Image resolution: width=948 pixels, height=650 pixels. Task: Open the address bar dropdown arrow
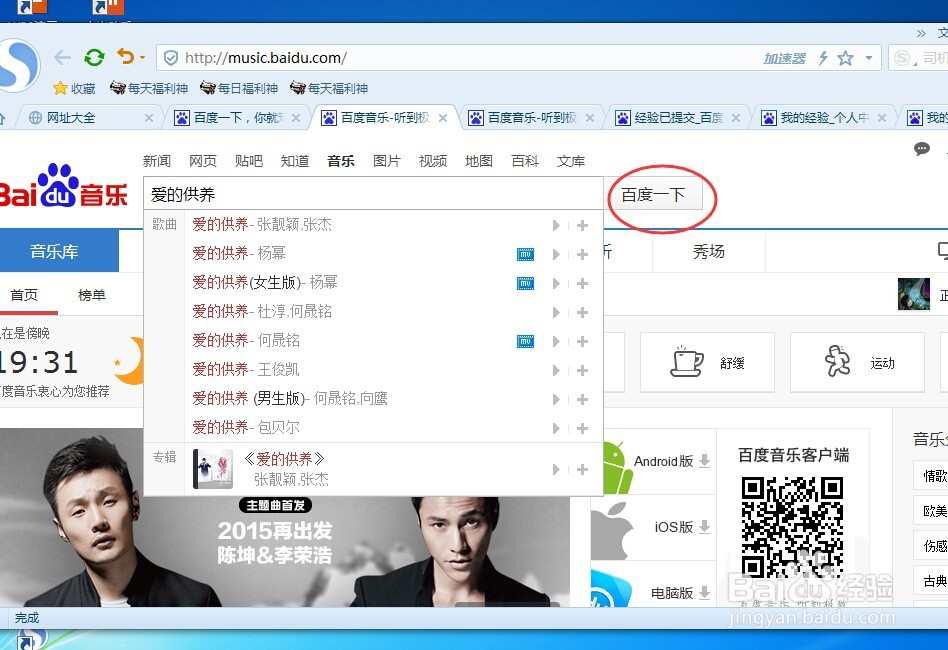[x=869, y=58]
